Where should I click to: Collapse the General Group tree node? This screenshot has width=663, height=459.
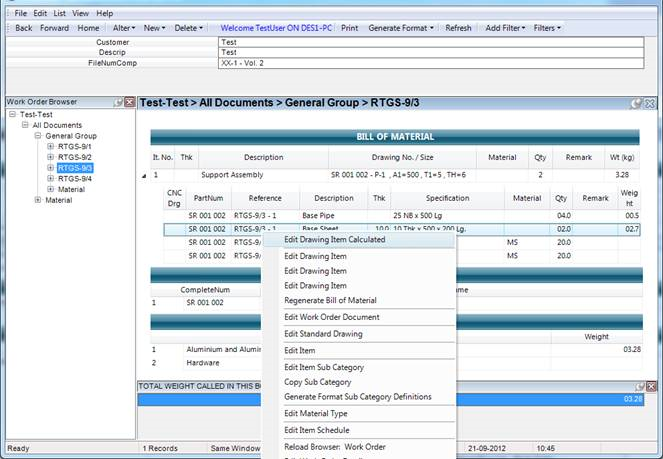tap(37, 135)
